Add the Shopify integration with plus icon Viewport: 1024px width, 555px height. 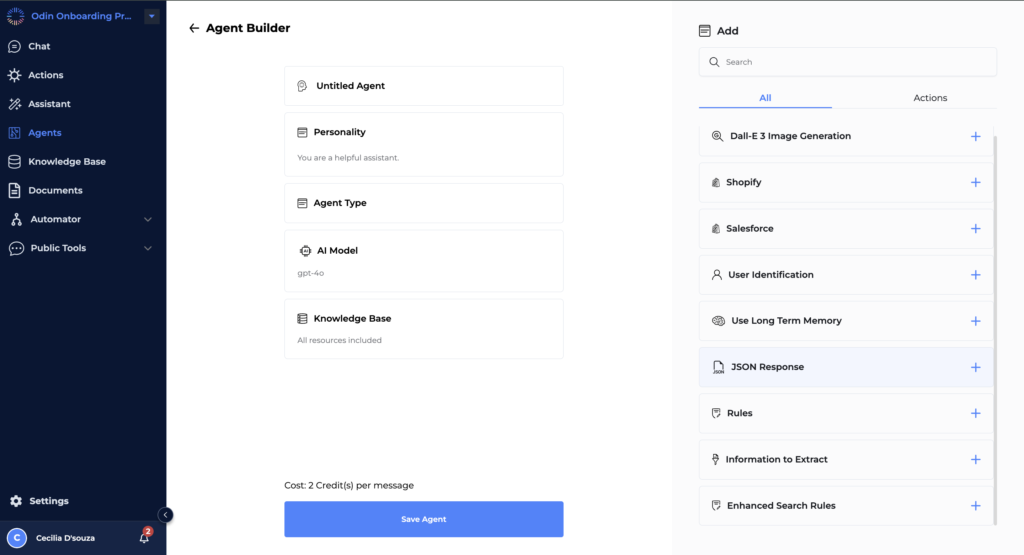coord(975,183)
